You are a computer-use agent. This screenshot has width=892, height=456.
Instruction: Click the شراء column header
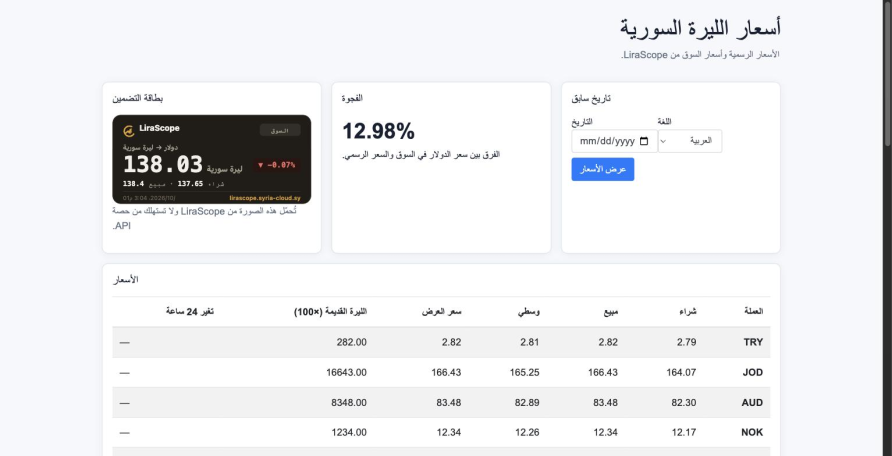[x=688, y=312]
